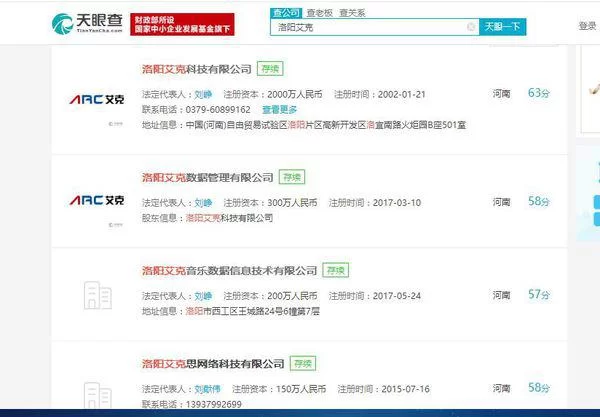The image size is (600, 417).
Task: Click legal representative 刘峥 in first result
Action: [203, 94]
